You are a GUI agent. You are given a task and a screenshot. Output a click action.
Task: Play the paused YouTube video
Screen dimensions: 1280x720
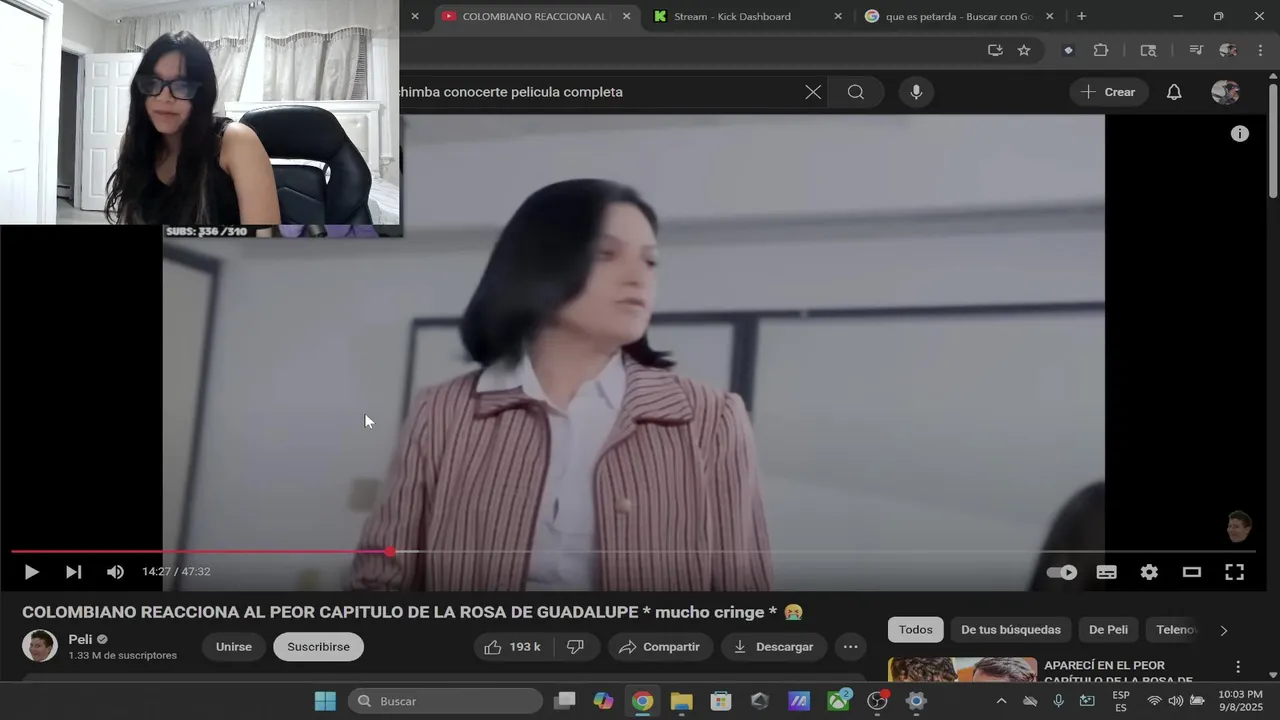(31, 572)
